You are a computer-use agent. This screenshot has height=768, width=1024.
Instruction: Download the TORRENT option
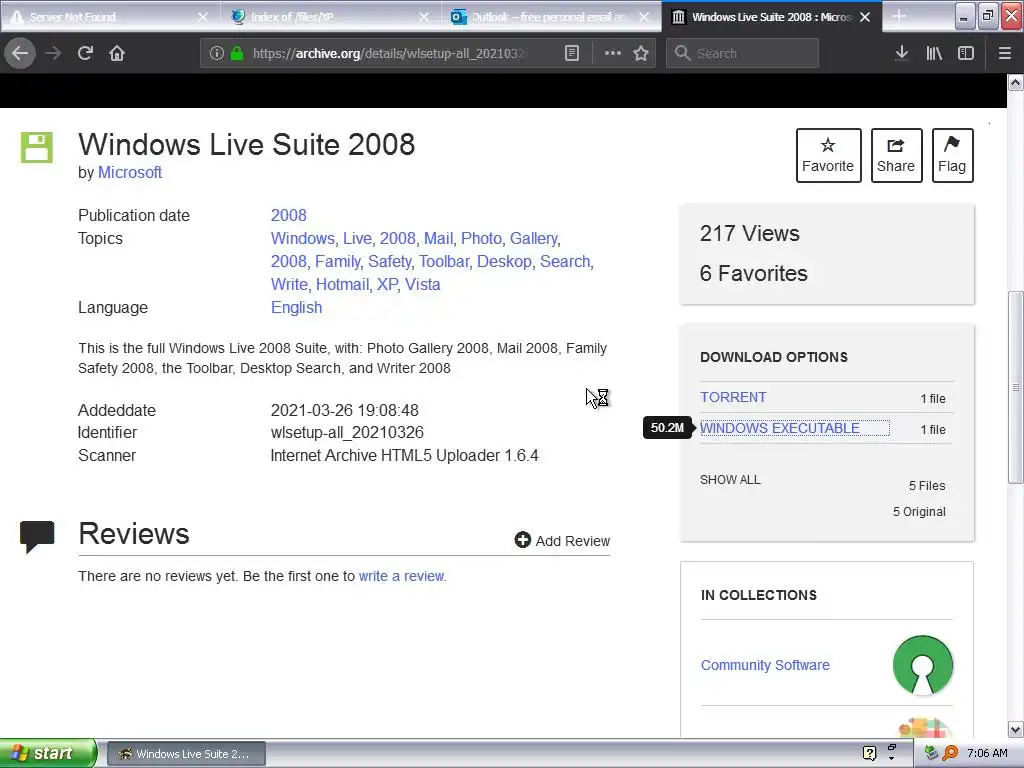coord(733,397)
